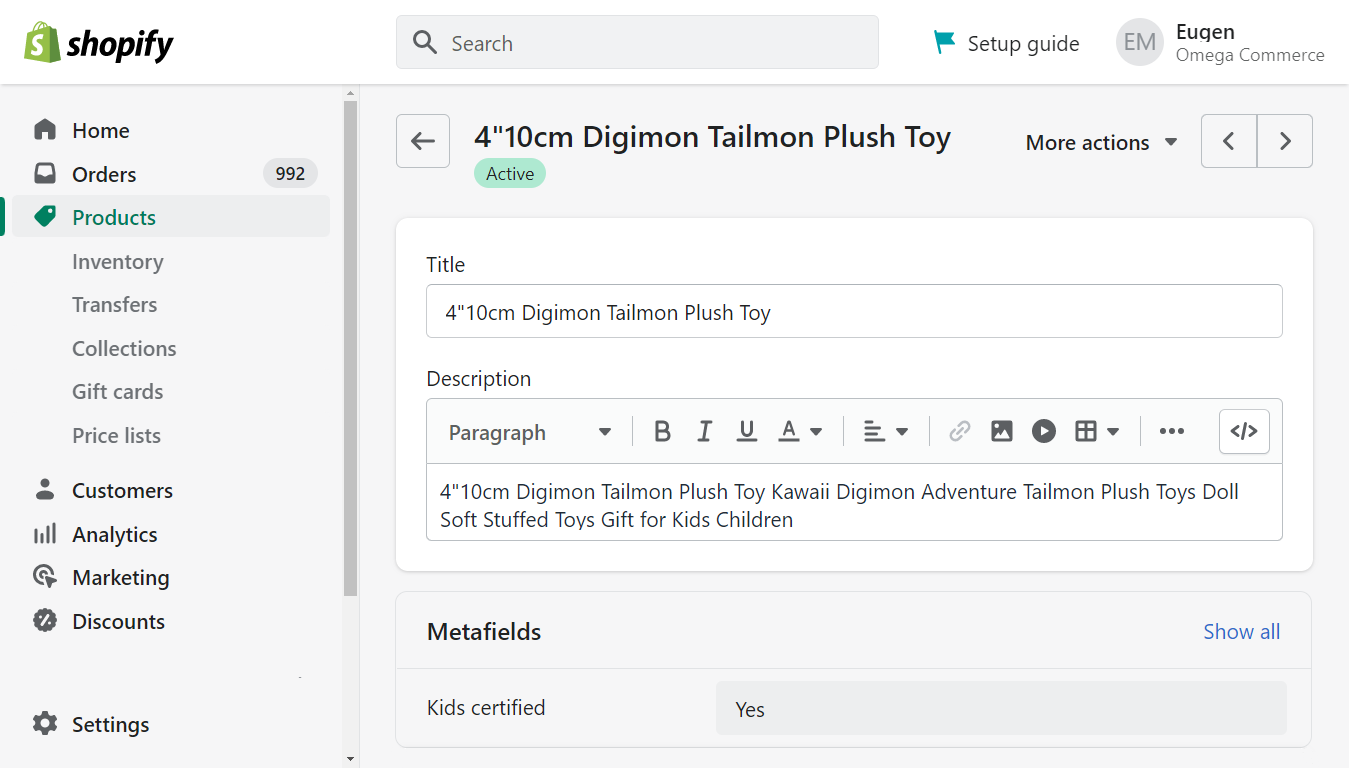
Task: Open Transfers under Products
Action: point(114,304)
